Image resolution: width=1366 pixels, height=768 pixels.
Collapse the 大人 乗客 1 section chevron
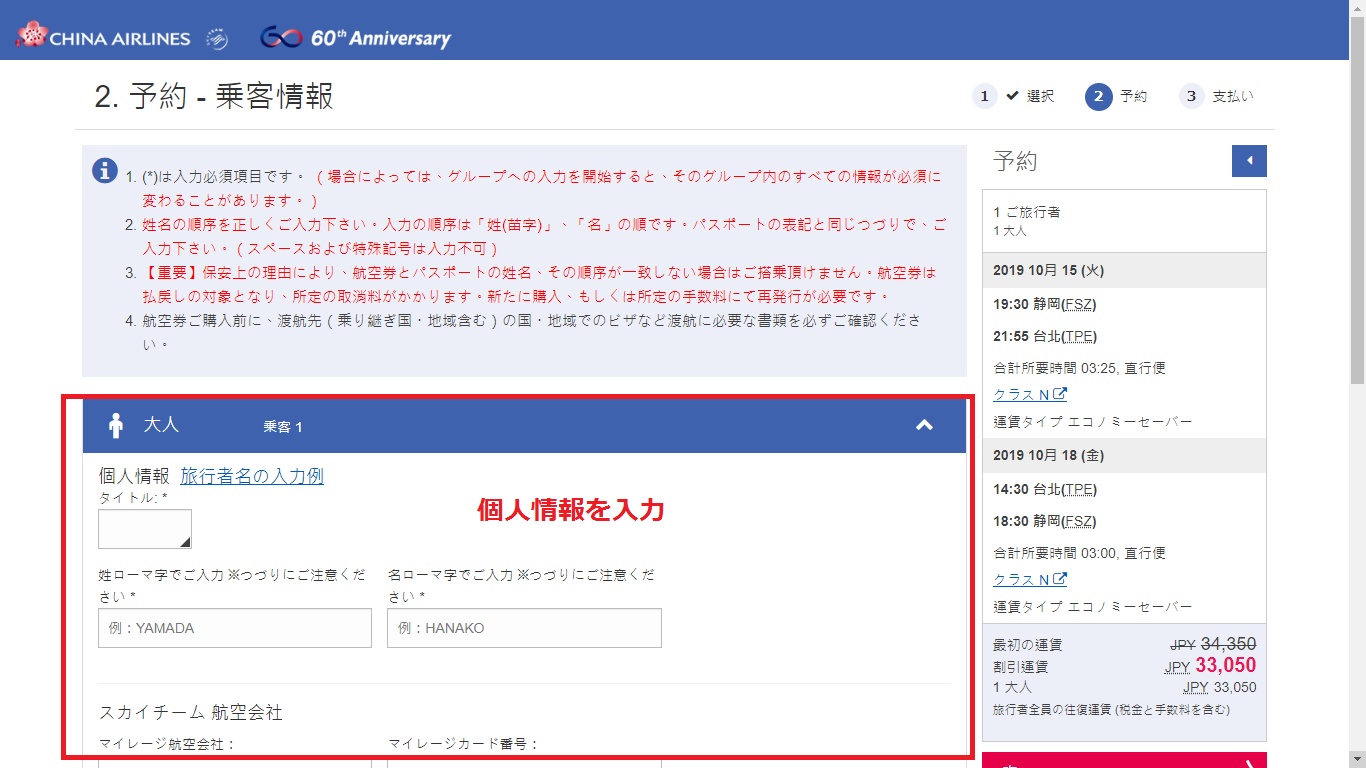pos(924,426)
